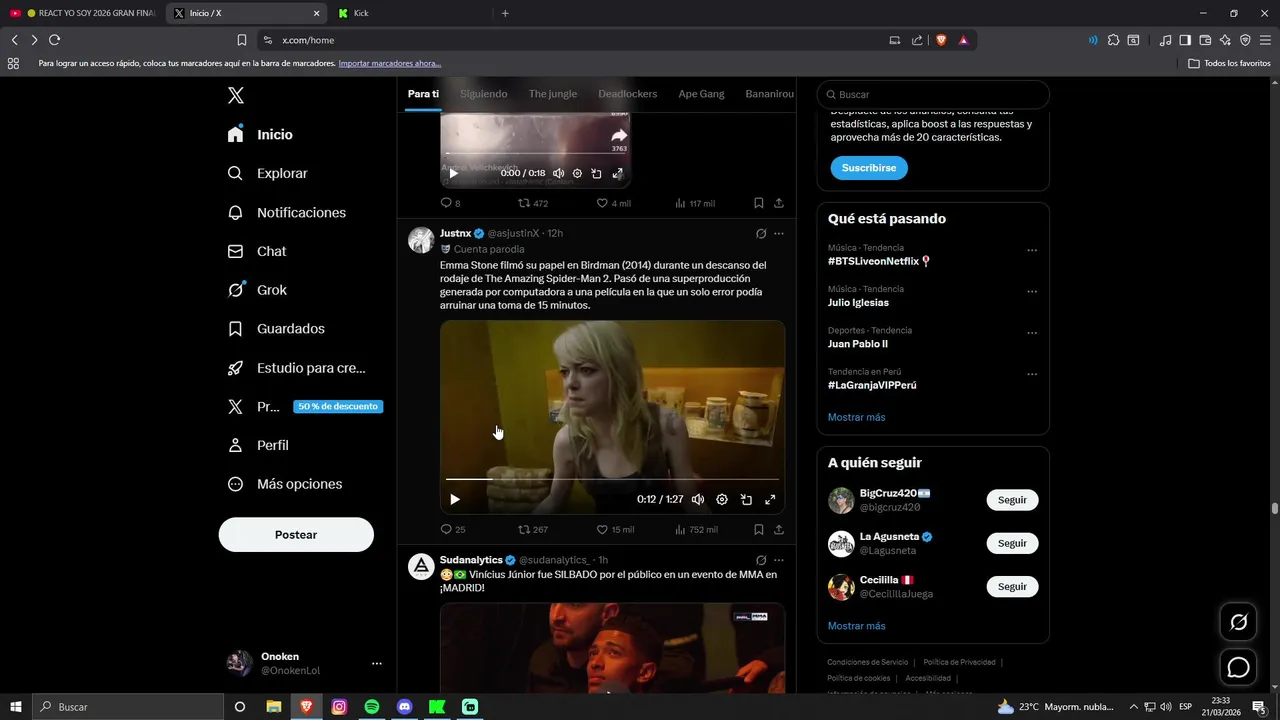The image size is (1280, 720).
Task: Play the Emma Stone video
Action: pyautogui.click(x=455, y=499)
